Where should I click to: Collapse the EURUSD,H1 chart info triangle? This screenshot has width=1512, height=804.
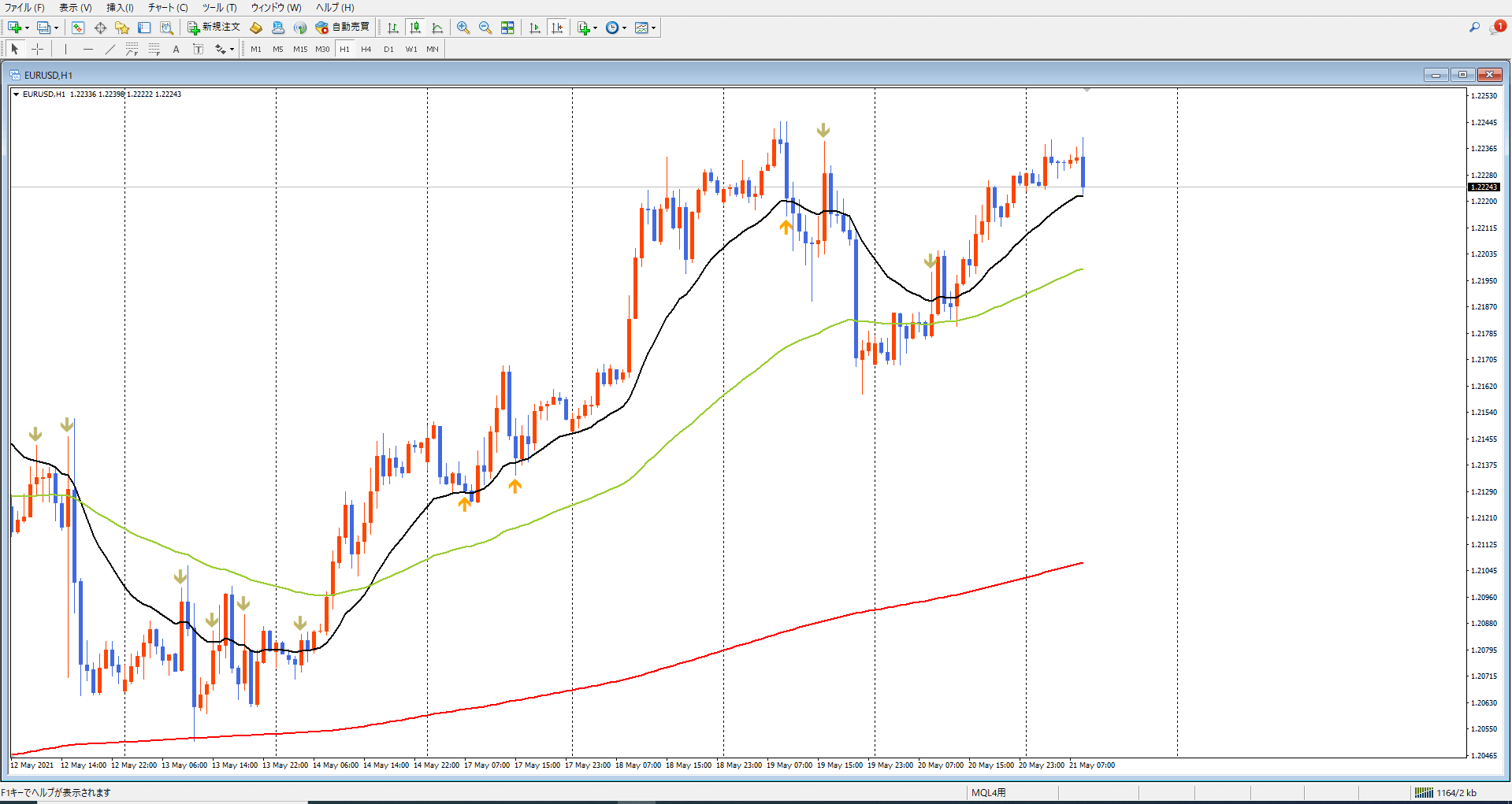(x=16, y=94)
